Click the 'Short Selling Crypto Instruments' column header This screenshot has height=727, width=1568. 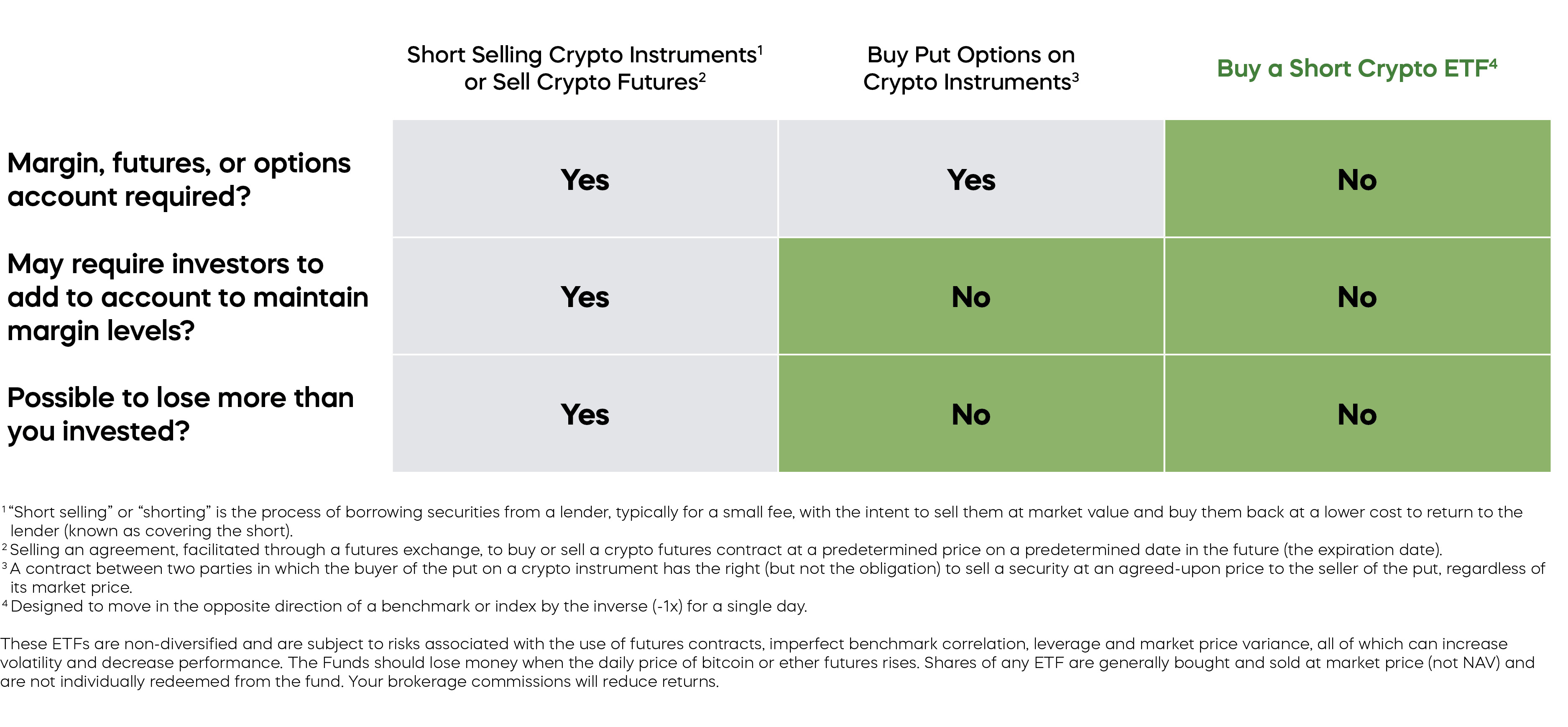pos(585,68)
